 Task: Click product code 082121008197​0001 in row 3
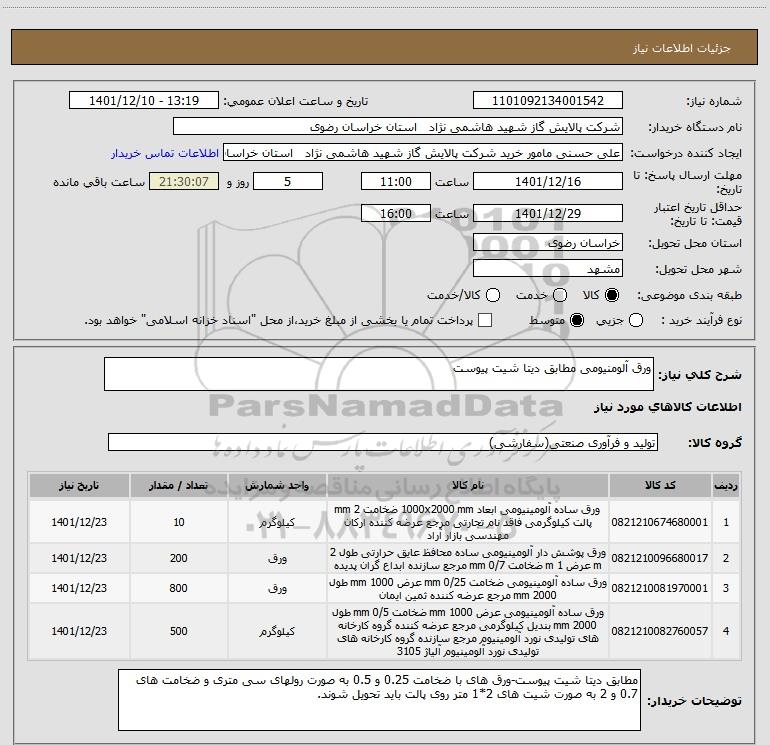point(660,588)
